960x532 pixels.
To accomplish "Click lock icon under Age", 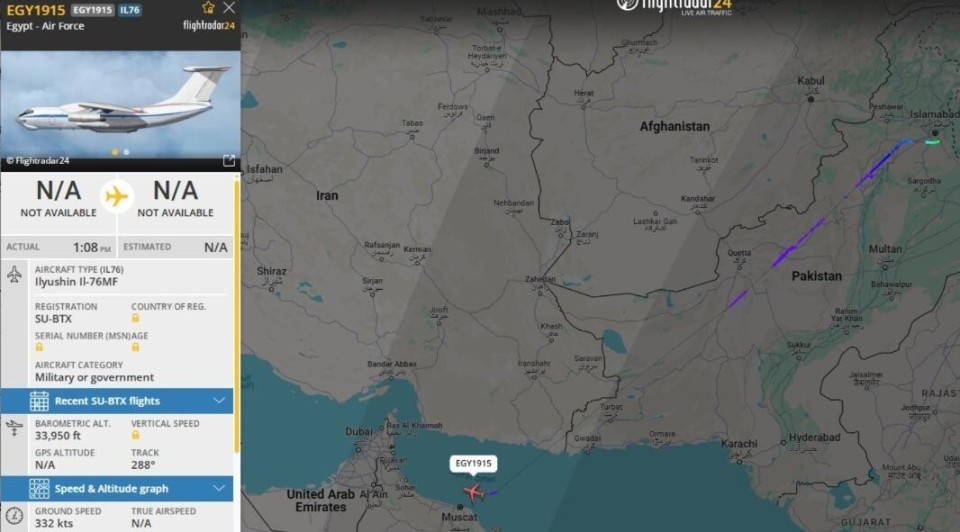I will click(x=135, y=347).
